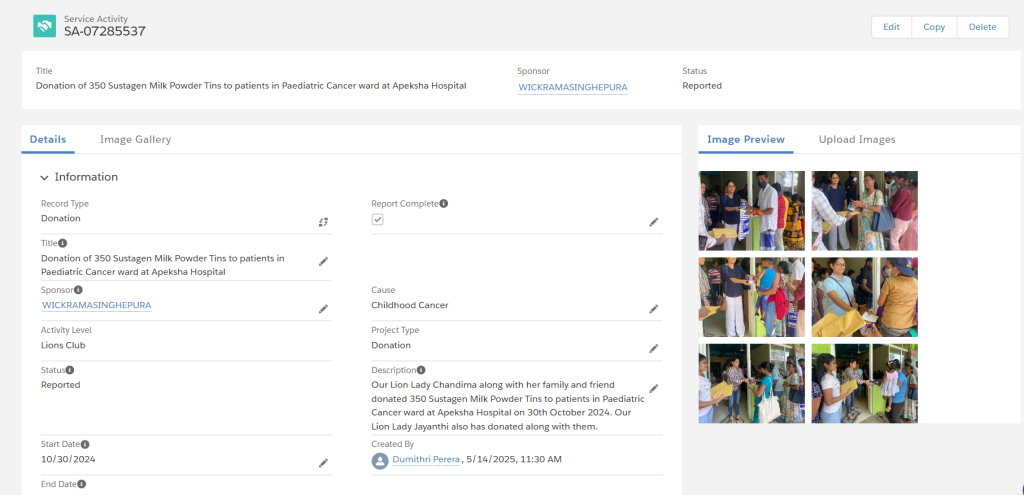The image size is (1024, 495).
Task: Open WICKRAMASINGHEPURA sponsor link in header
Action: coord(573,87)
